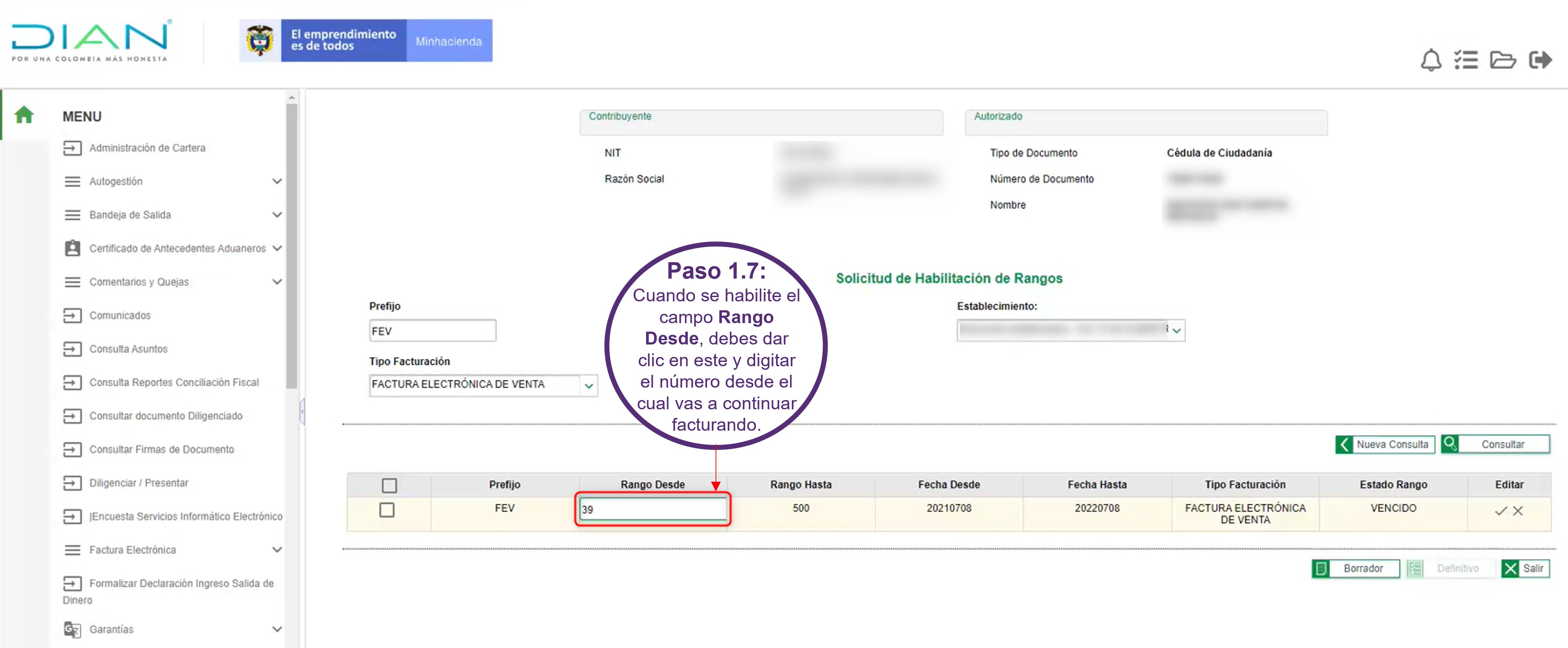Check the FEV row checkbox

(x=387, y=510)
